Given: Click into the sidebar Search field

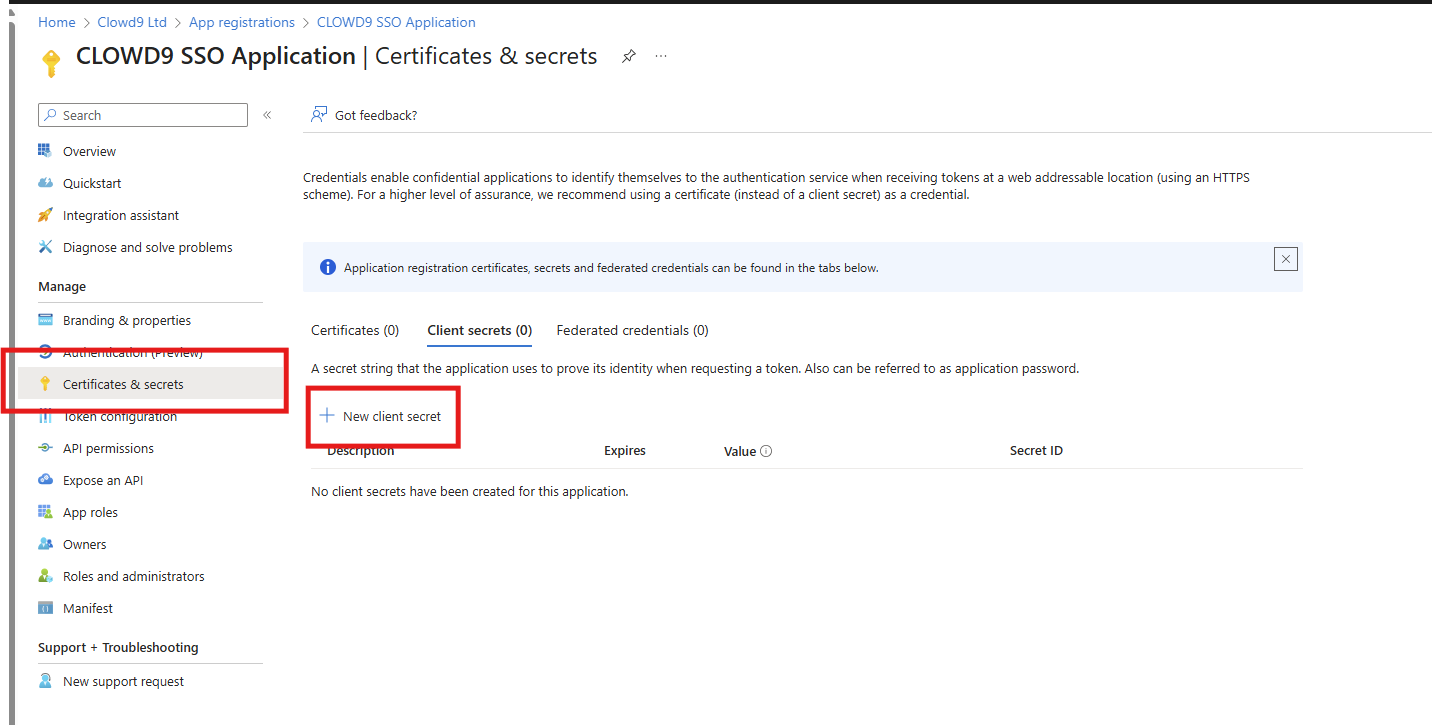Looking at the screenshot, I should (x=143, y=115).
